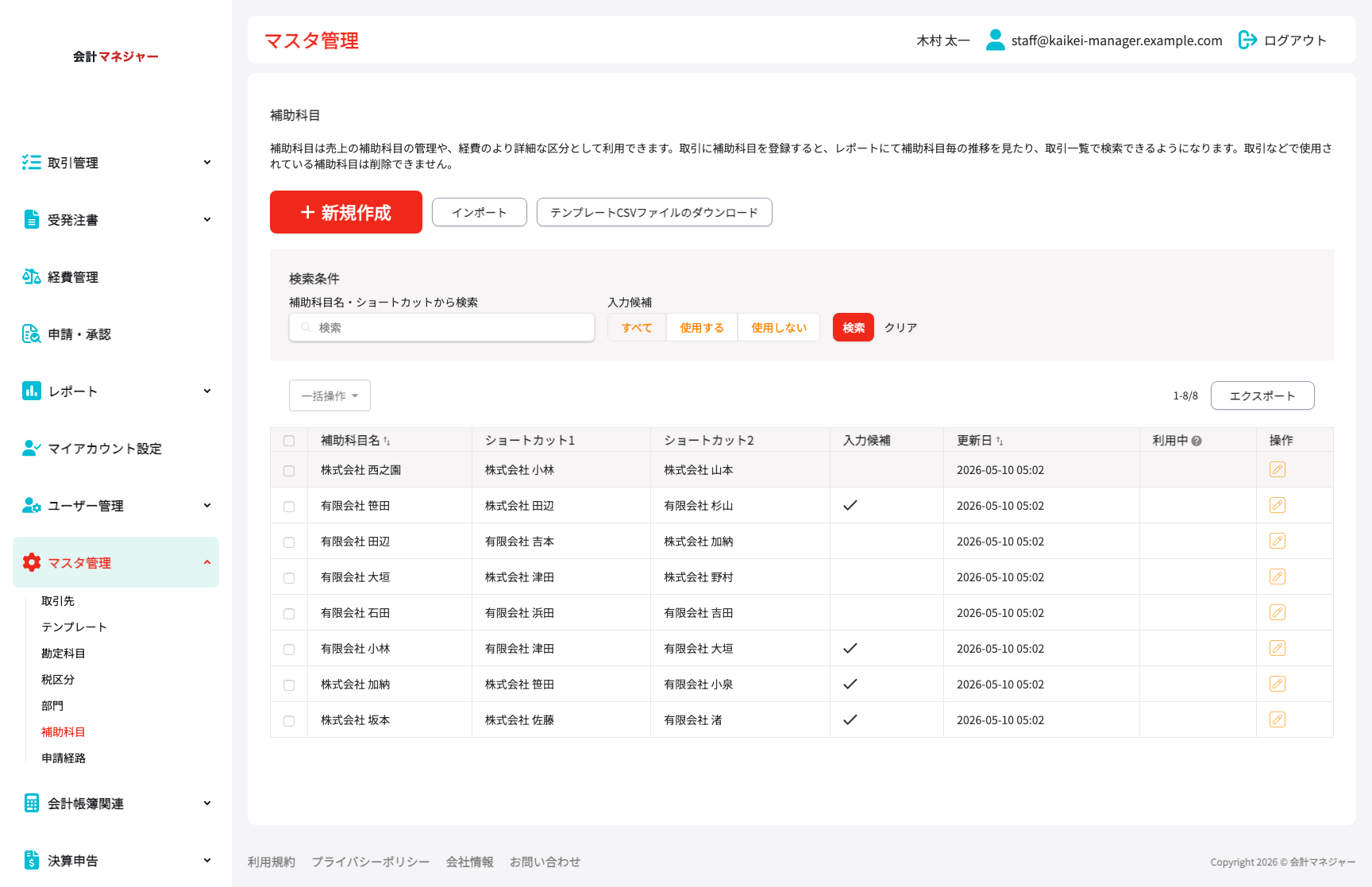Check the 有限会社 笹田 row checkbox

pyautogui.click(x=289, y=507)
